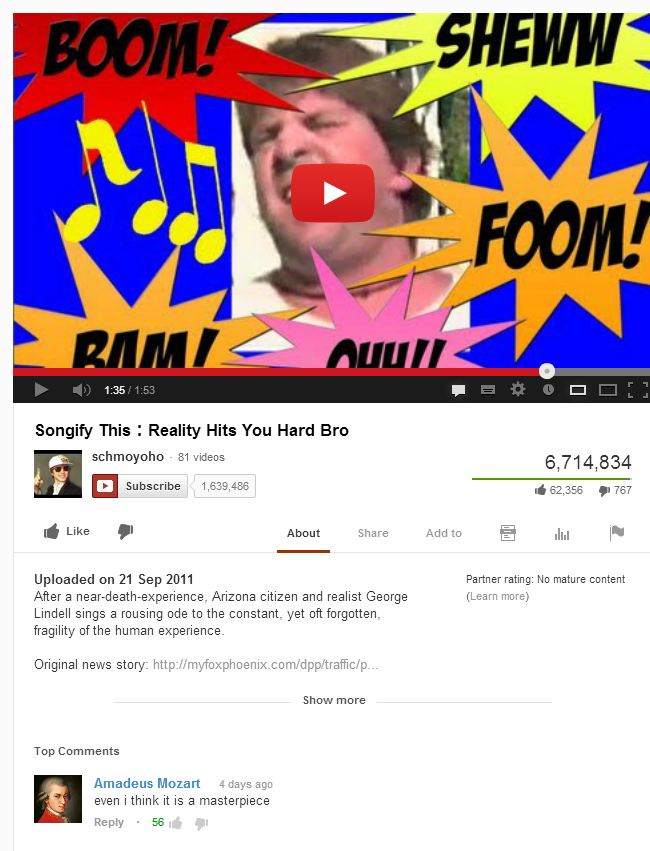This screenshot has height=851, width=650.
Task: Dislike the video with thumbs down icon
Action: (125, 531)
